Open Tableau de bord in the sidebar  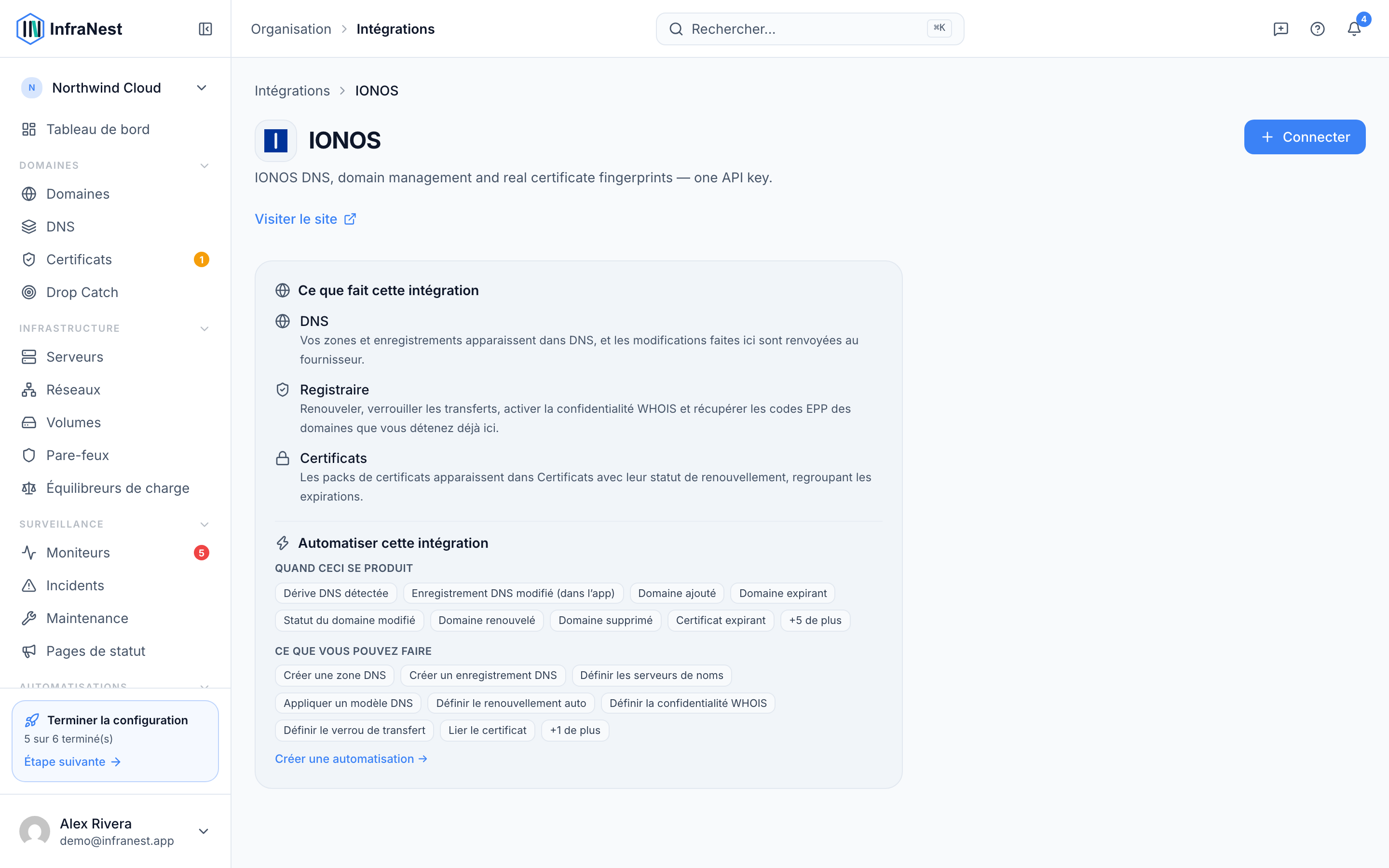click(x=115, y=129)
